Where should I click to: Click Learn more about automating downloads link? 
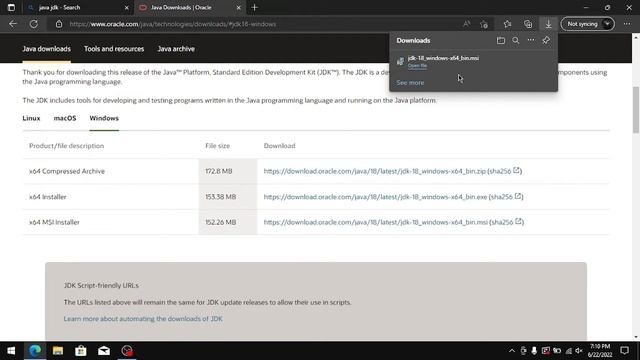tap(143, 319)
